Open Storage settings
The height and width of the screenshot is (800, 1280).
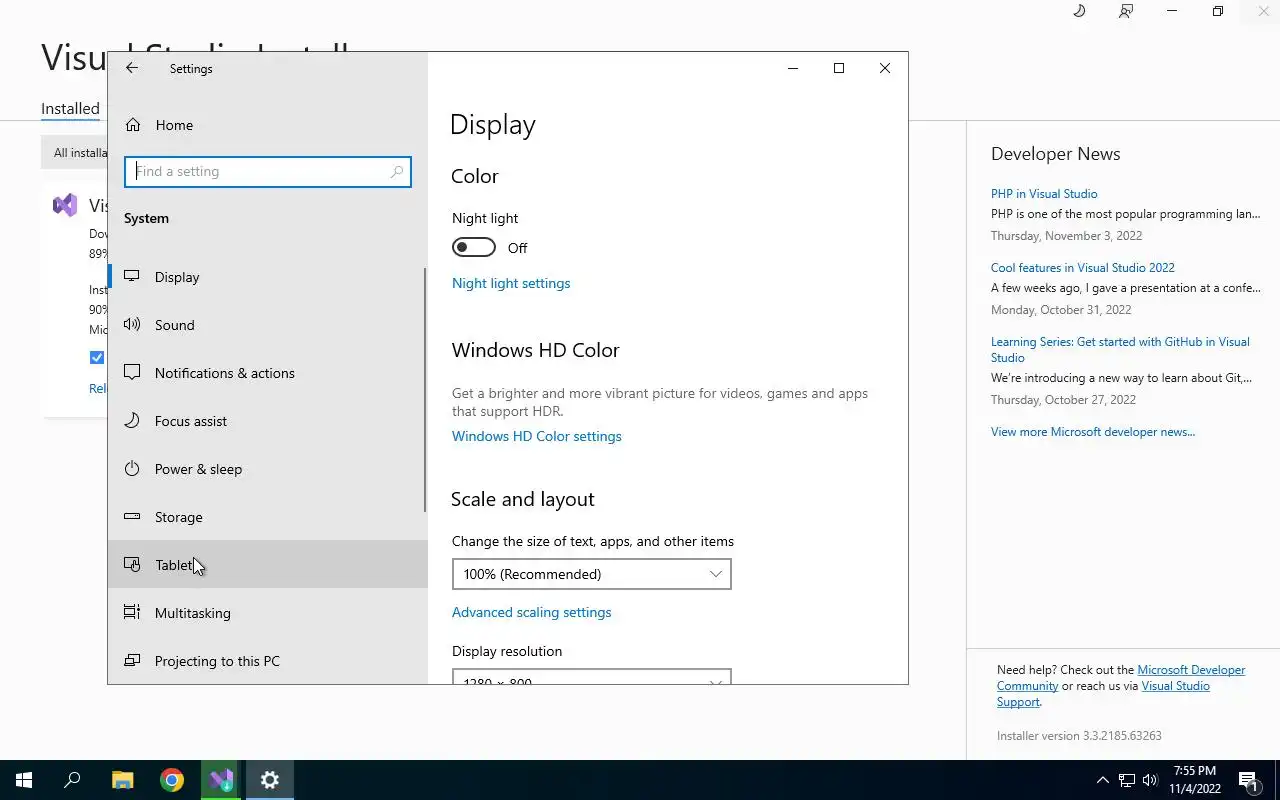point(268,517)
